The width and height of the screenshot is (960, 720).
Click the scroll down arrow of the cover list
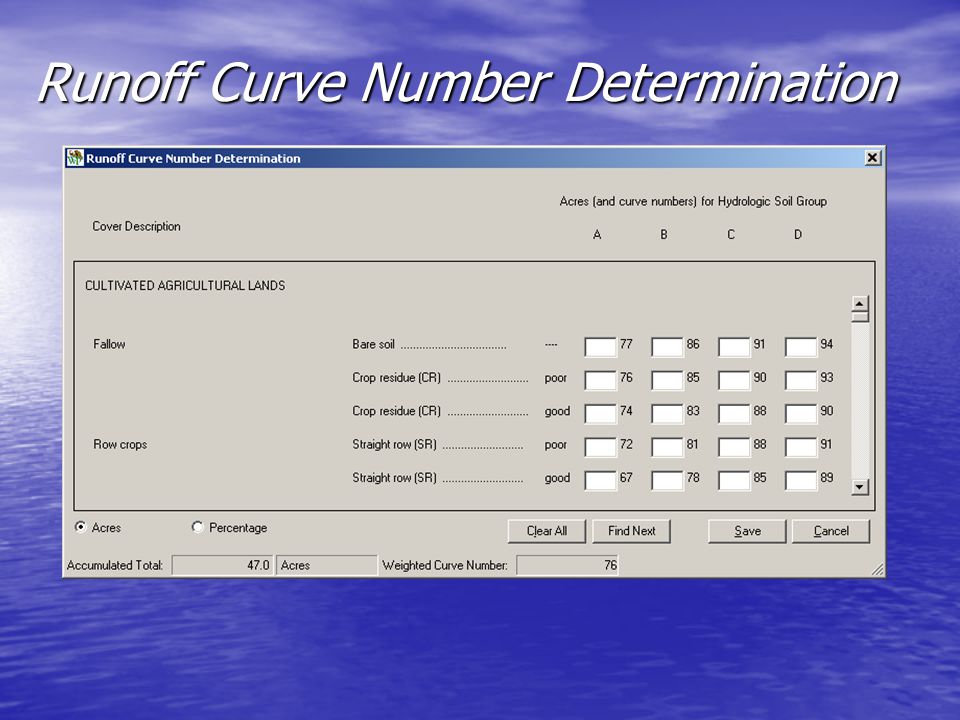(x=860, y=487)
